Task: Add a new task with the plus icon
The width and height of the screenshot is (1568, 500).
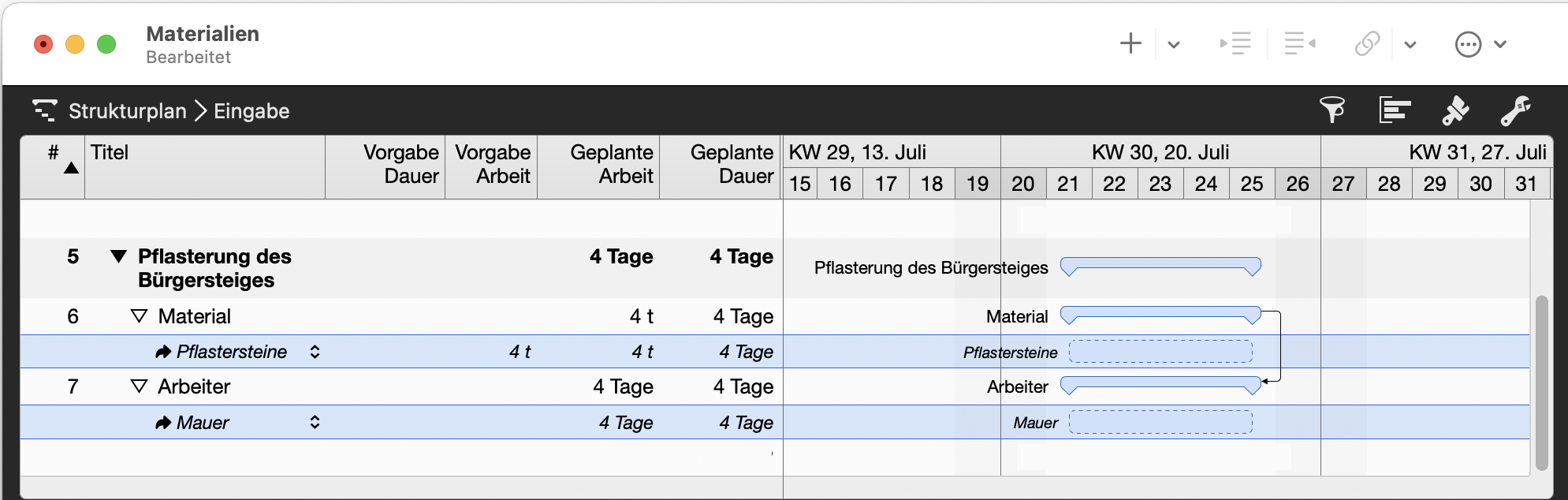Action: pyautogui.click(x=1130, y=43)
